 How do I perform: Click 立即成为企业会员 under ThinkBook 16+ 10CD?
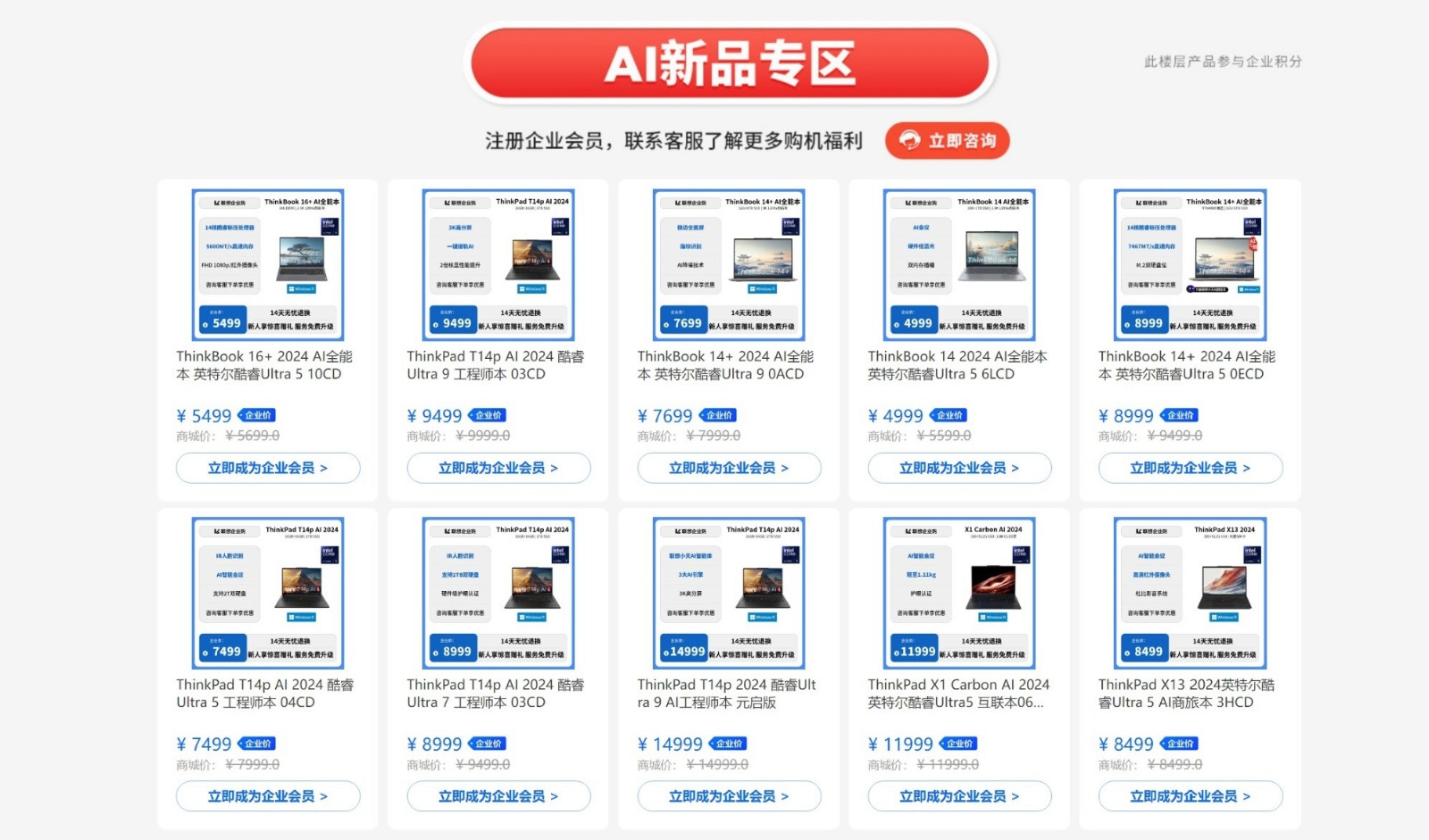268,468
